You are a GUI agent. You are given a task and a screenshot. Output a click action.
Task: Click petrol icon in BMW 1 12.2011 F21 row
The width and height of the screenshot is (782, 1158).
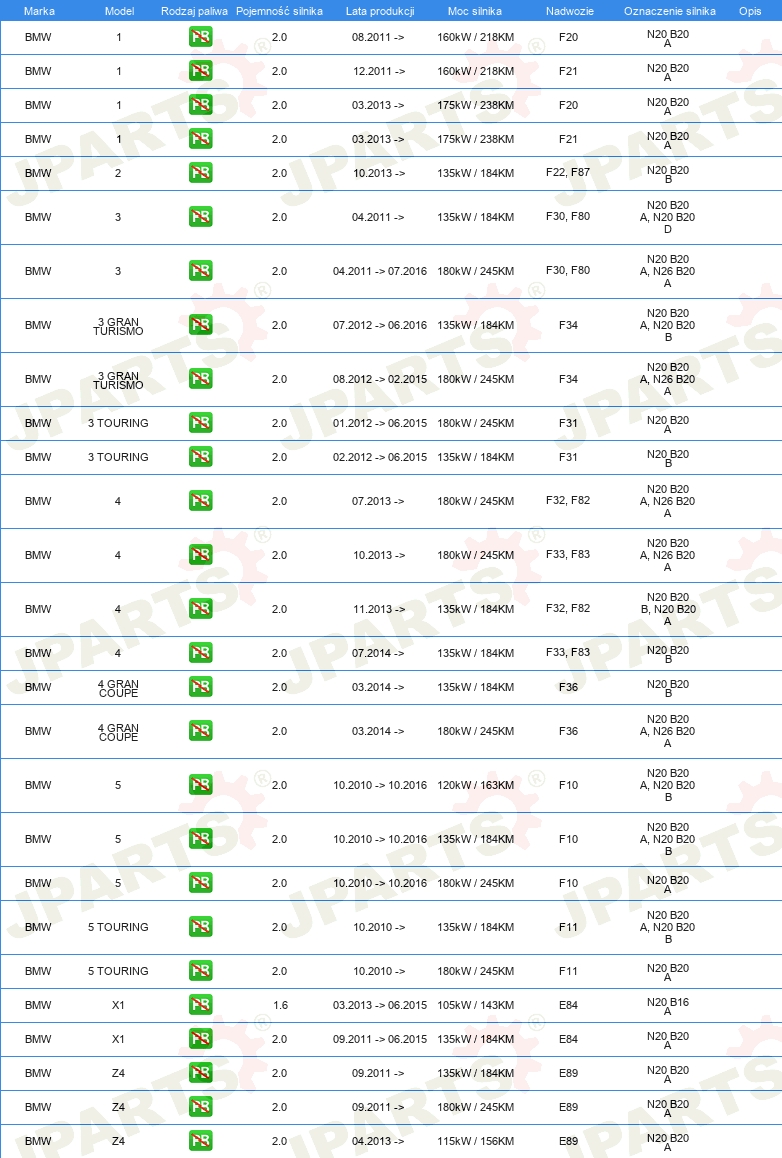[x=200, y=71]
